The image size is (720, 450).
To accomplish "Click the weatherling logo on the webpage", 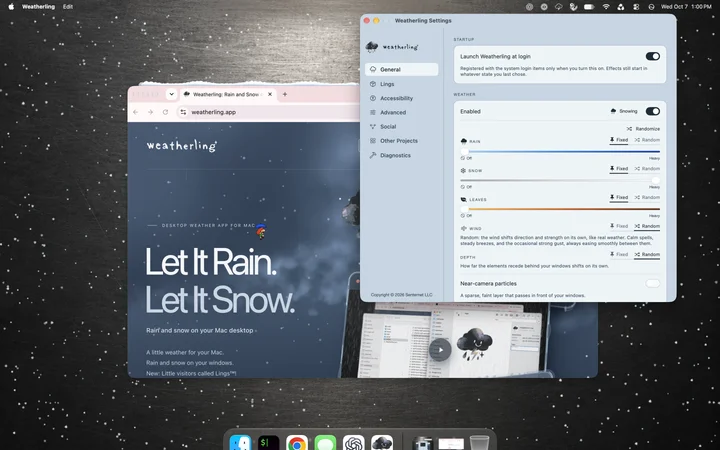I will [x=181, y=146].
